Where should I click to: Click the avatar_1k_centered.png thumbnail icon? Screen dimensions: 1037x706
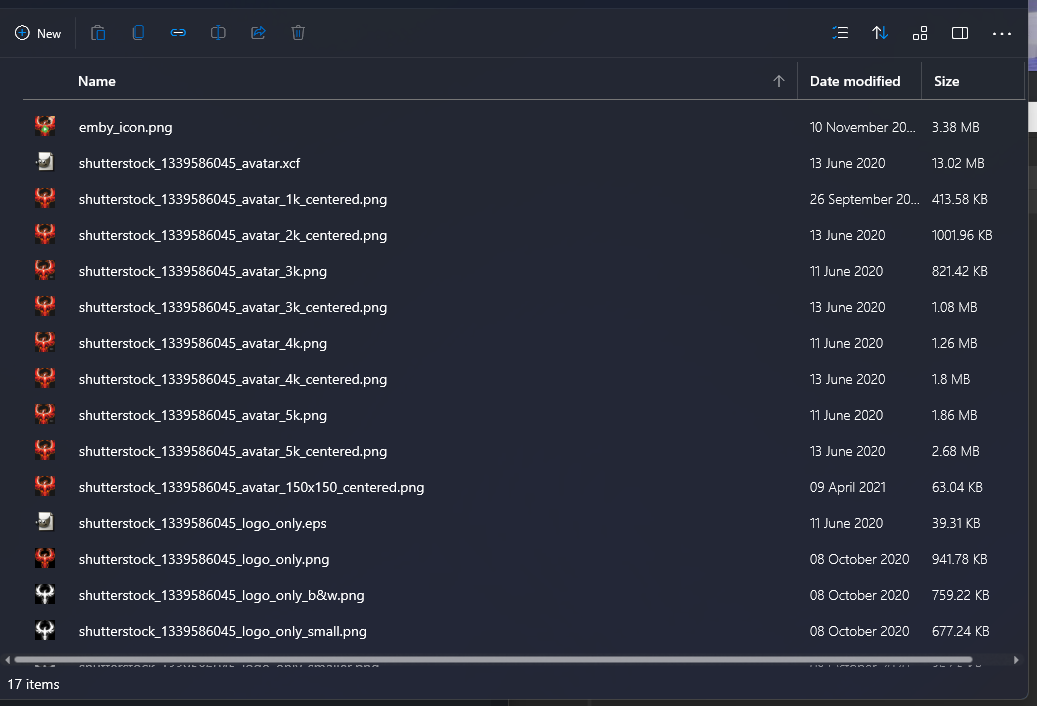coord(45,198)
